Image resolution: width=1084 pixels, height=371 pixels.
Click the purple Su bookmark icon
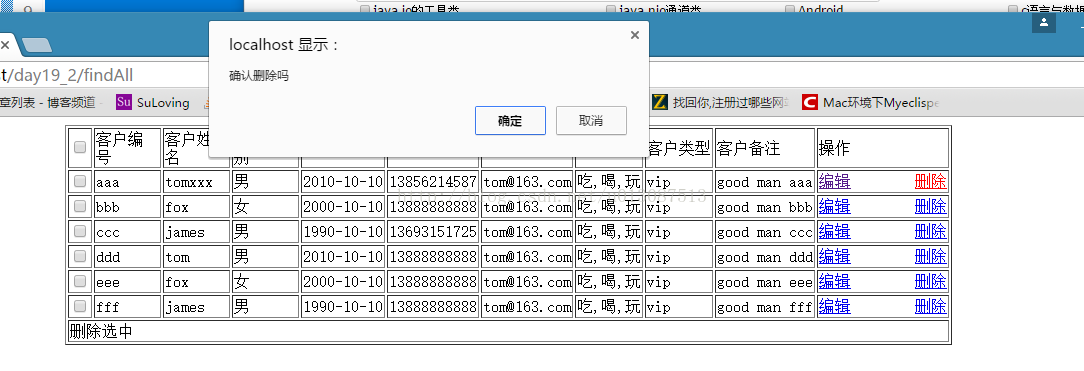tap(124, 102)
